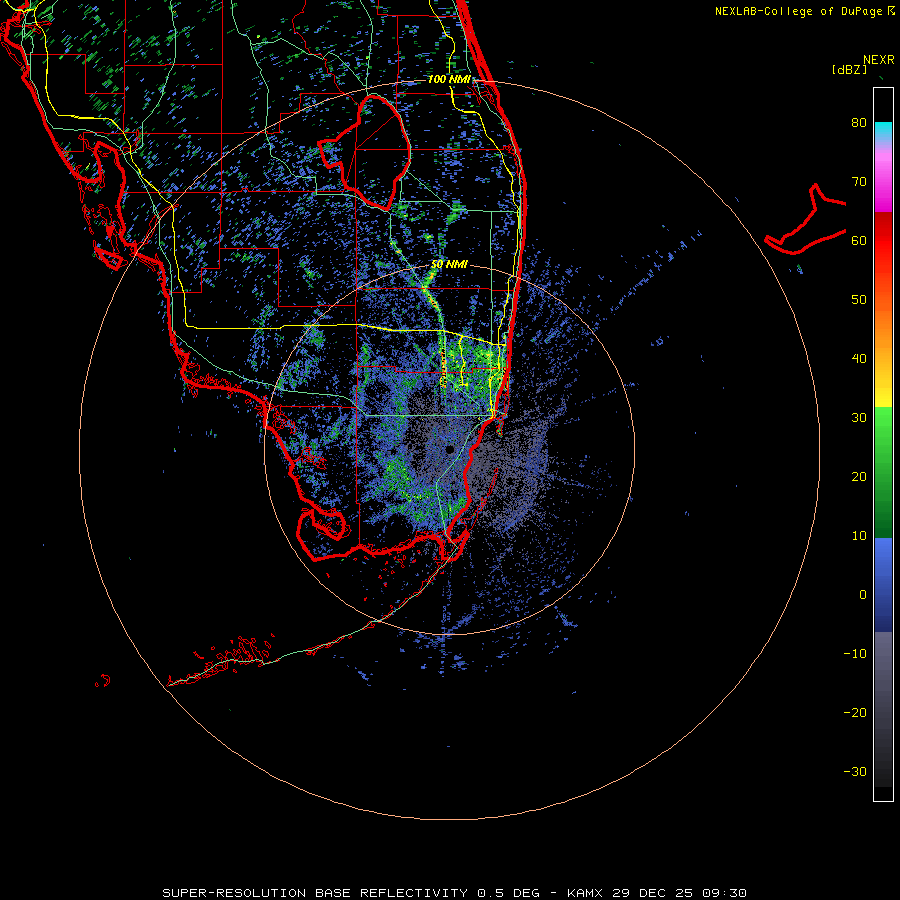Click the 100 NMI range ring label

[x=449, y=79]
